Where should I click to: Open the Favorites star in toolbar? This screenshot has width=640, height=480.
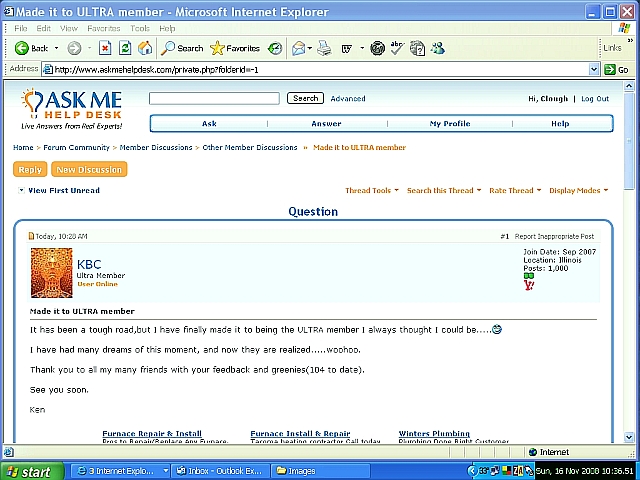point(235,48)
